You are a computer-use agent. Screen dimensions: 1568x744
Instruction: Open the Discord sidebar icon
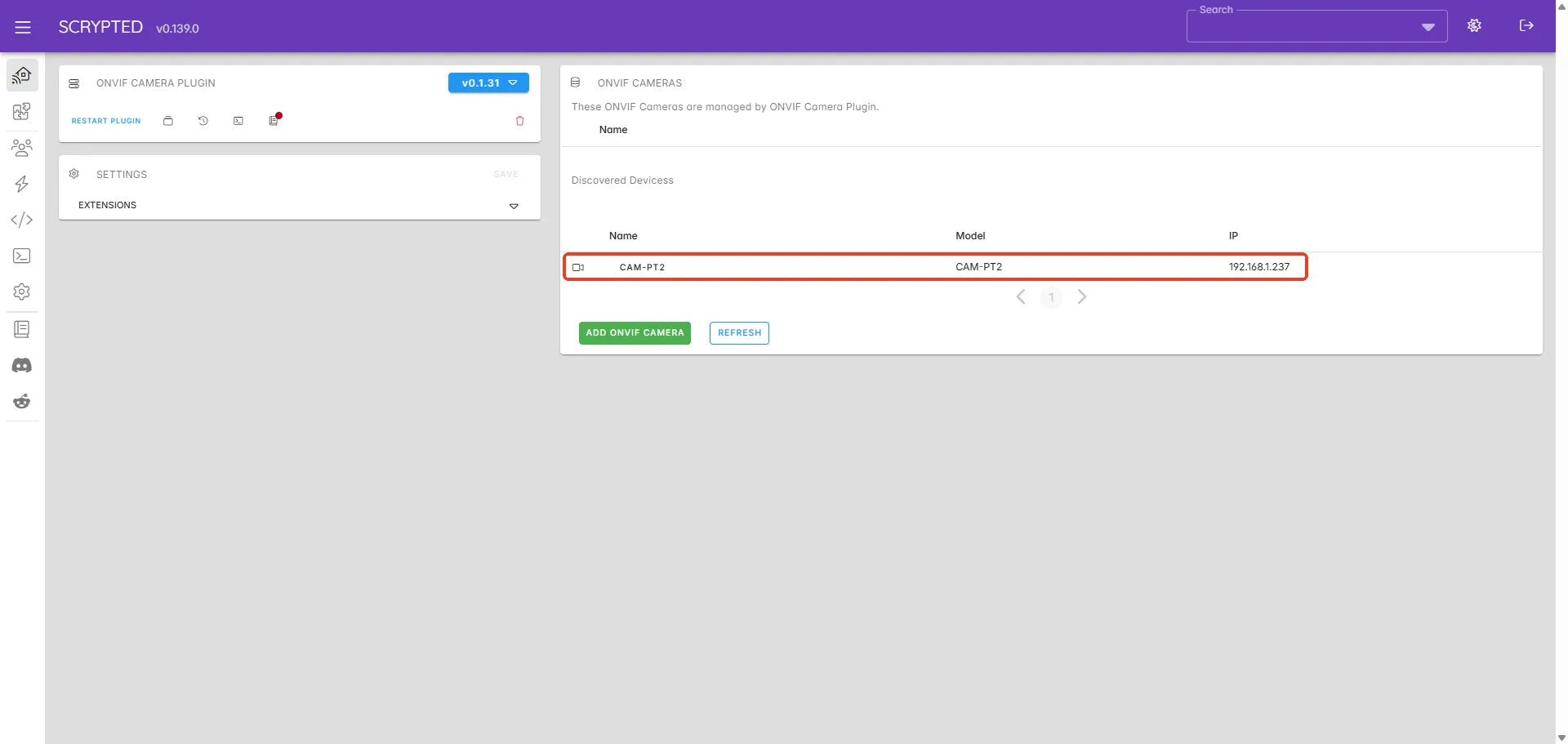[22, 365]
